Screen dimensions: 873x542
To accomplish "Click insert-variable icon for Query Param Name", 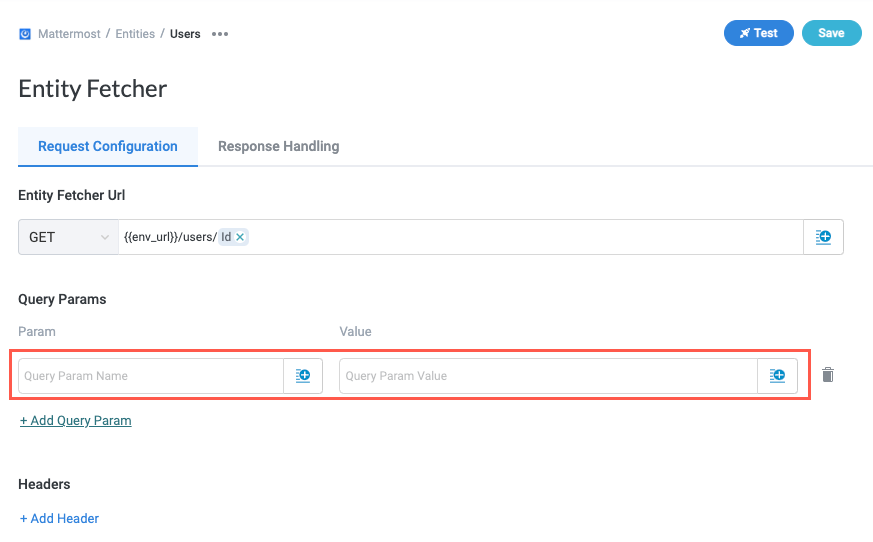I will point(303,376).
